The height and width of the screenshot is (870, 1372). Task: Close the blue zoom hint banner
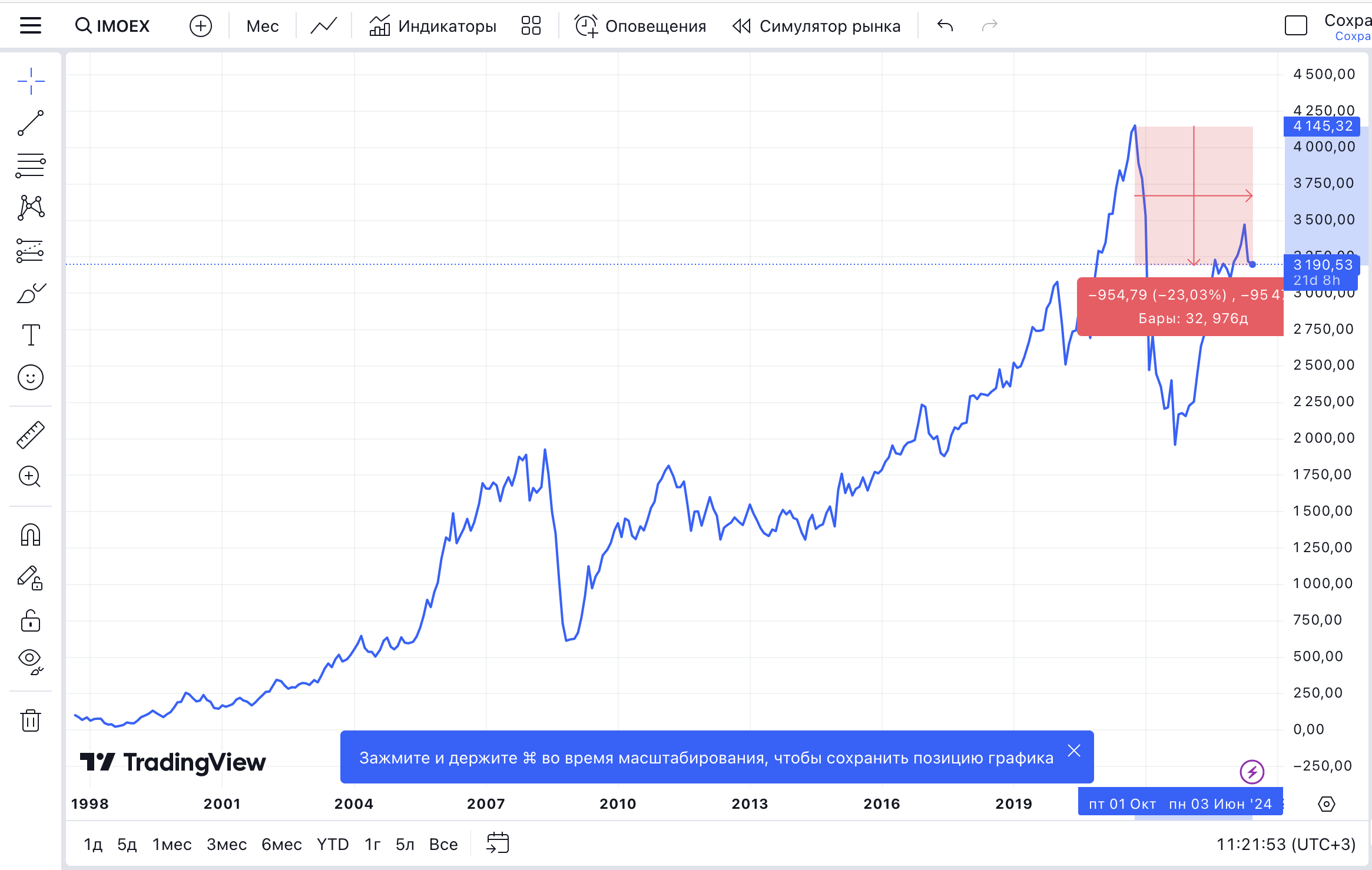pyautogui.click(x=1074, y=751)
